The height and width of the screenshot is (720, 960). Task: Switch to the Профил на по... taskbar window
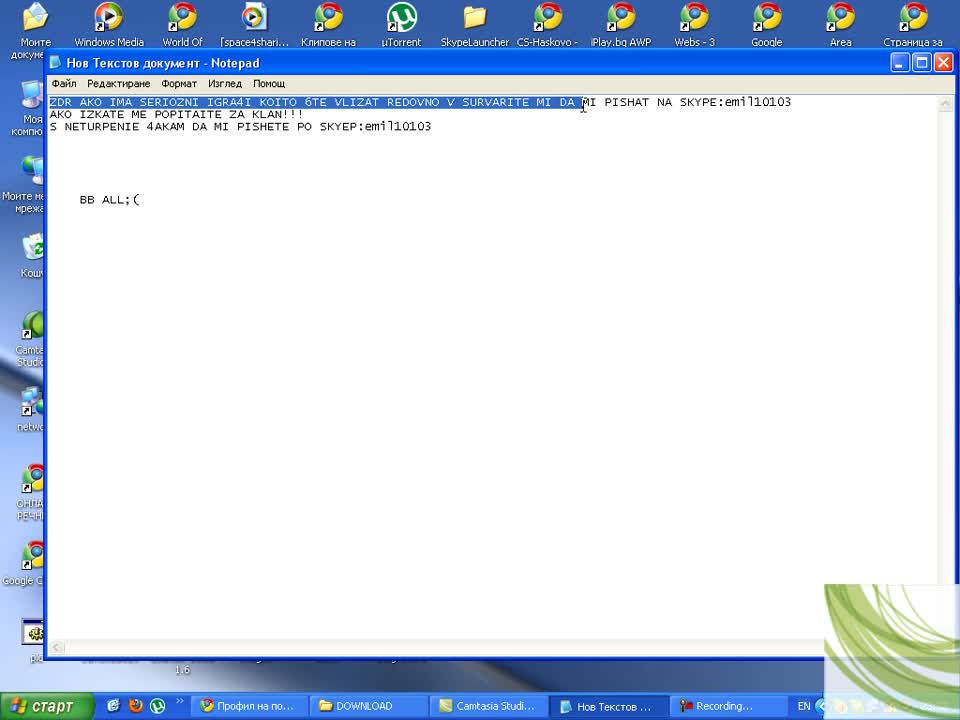click(x=249, y=706)
